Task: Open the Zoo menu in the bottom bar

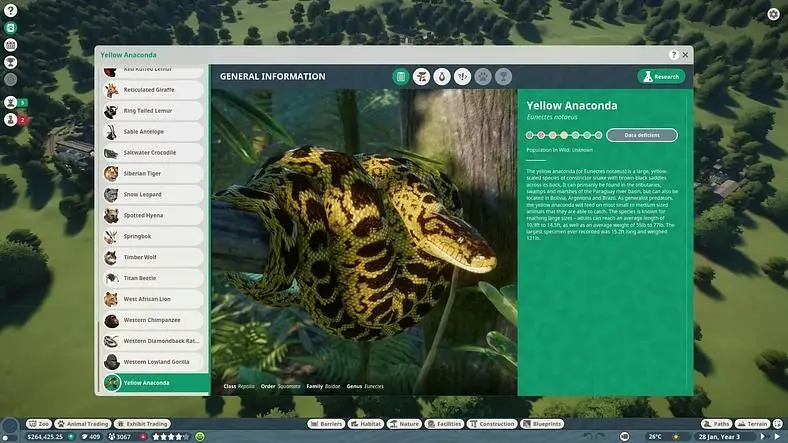Action: 39,424
